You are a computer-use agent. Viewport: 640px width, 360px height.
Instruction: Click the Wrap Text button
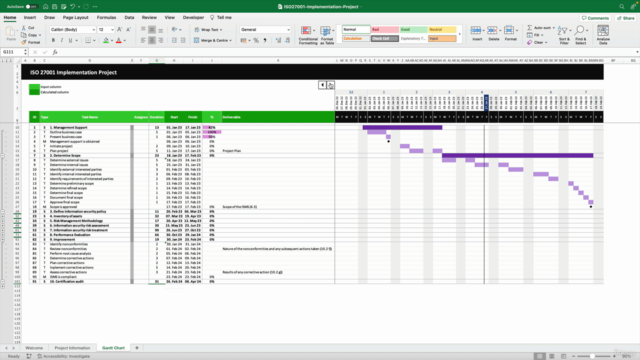click(x=208, y=29)
